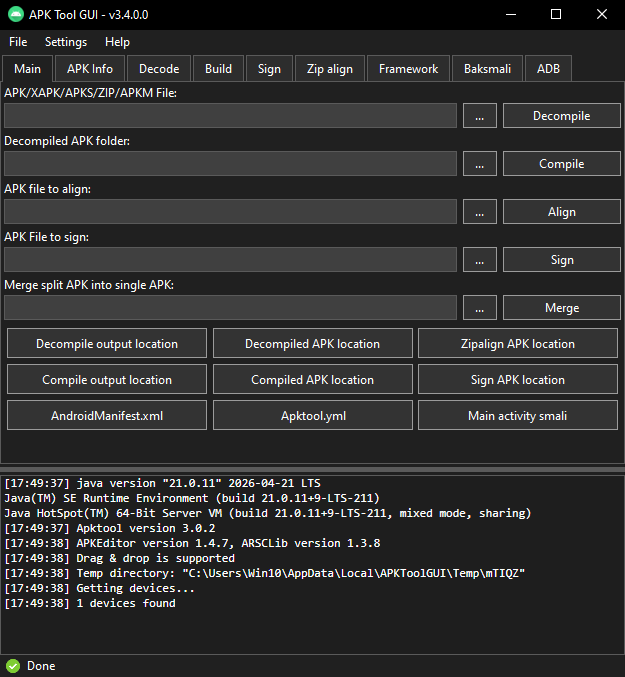Viewport: 625px width, 677px height.
Task: Click the 'Java HotSpot(TM) 64-Bit Server VM' log line
Action: tap(268, 513)
